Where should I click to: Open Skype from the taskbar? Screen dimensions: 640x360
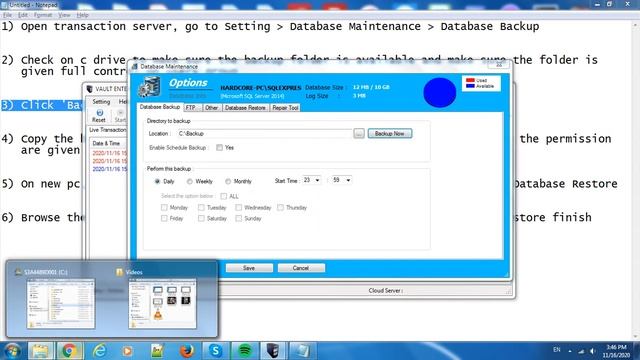click(x=215, y=351)
